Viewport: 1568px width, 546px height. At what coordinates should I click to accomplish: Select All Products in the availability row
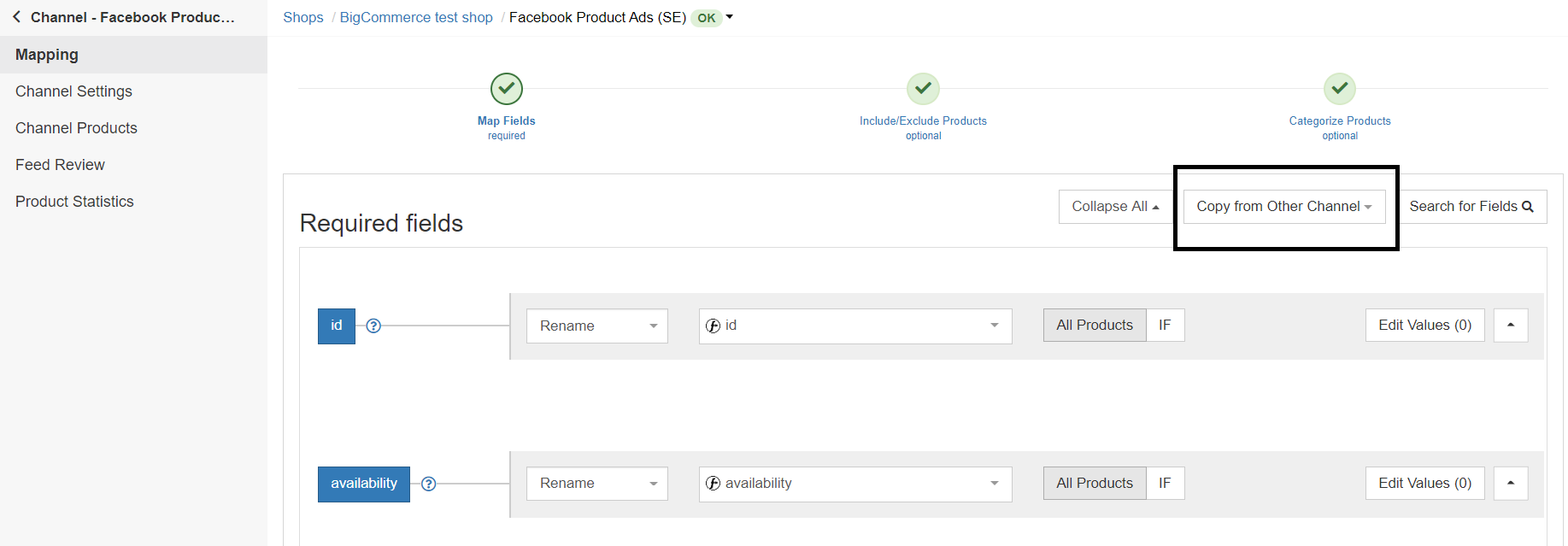click(1095, 484)
